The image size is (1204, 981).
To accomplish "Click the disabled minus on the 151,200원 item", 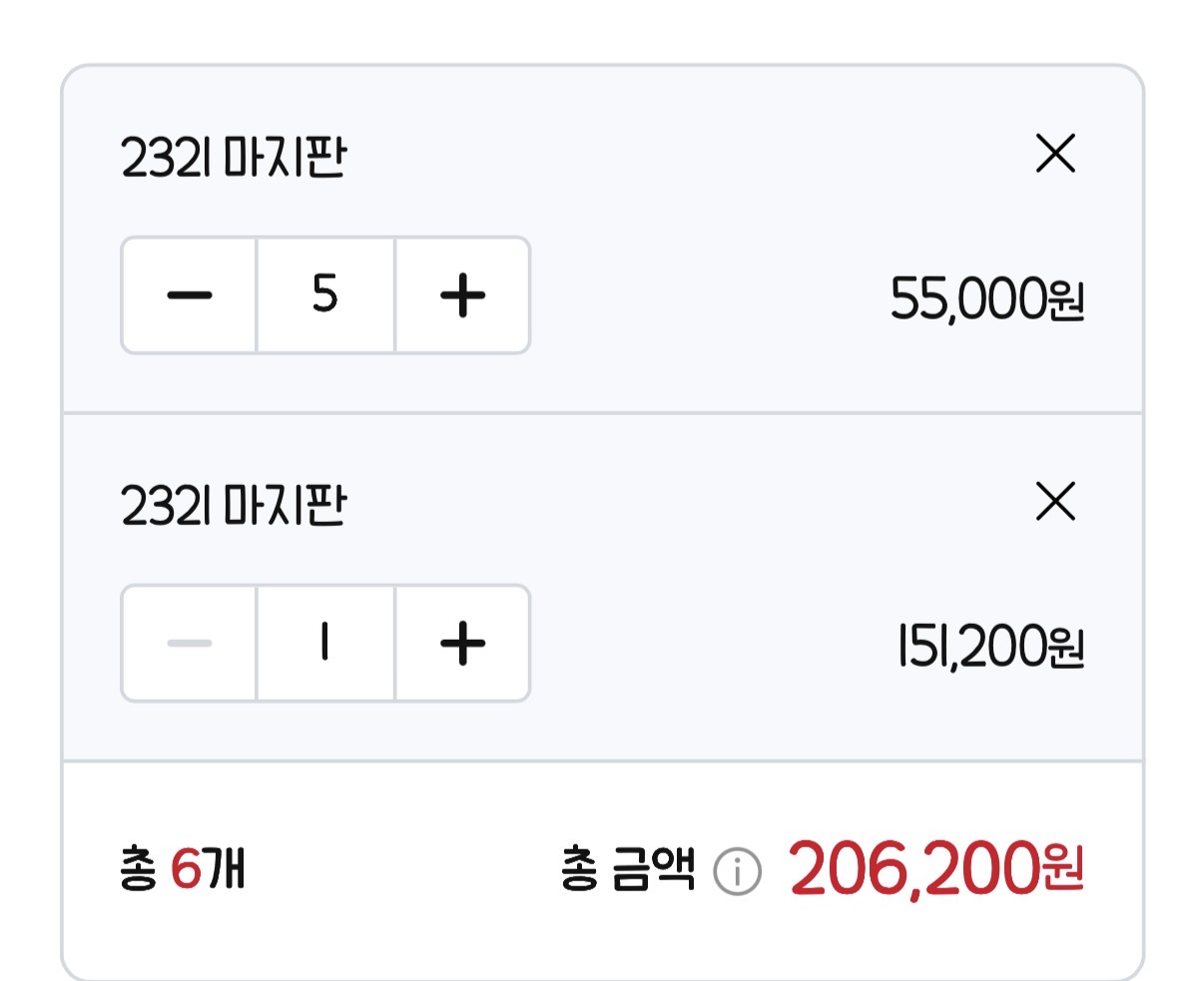I will tap(189, 644).
